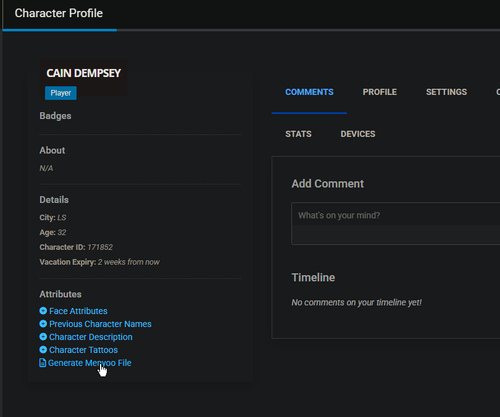Open the Stats tab
This screenshot has width=500, height=417.
(x=298, y=134)
